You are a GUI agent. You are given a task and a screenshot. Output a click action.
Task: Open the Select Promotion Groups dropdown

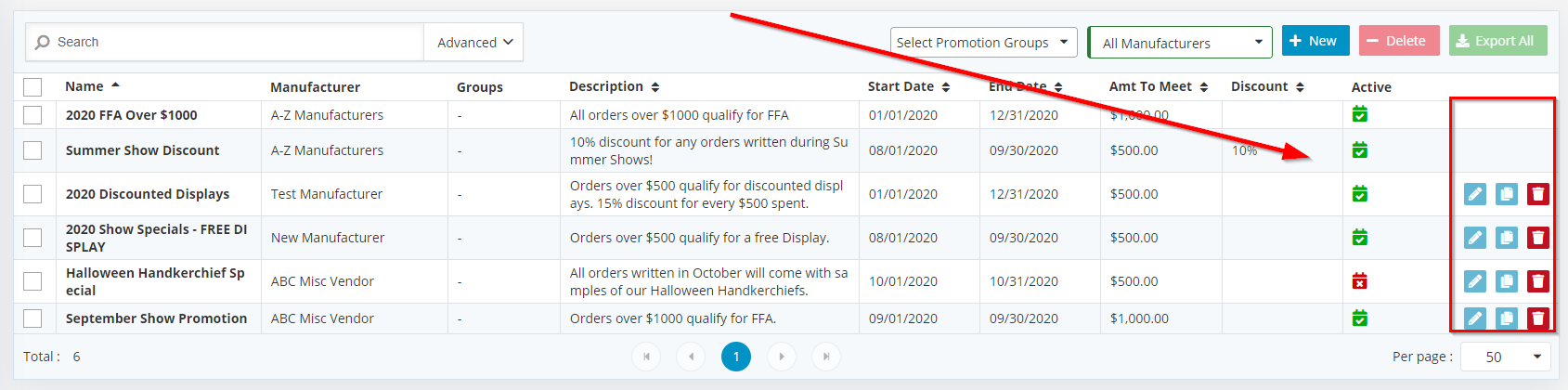(984, 43)
